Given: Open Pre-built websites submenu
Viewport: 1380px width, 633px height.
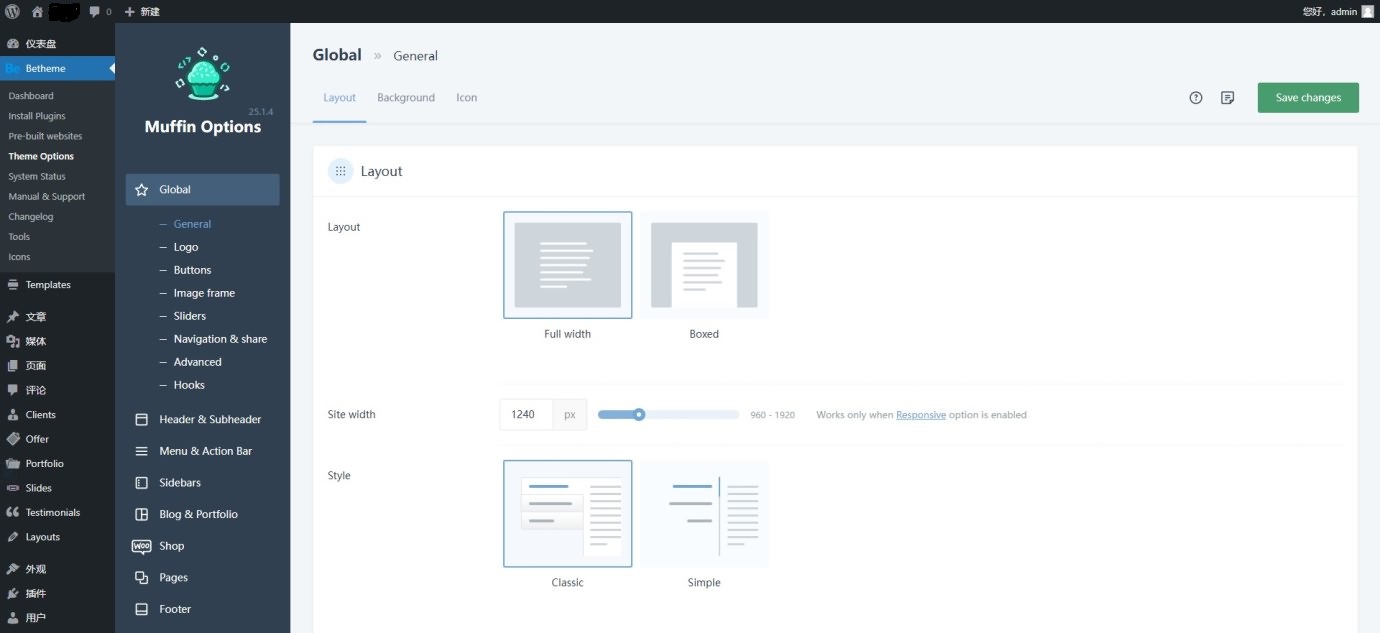Looking at the screenshot, I should (45, 136).
